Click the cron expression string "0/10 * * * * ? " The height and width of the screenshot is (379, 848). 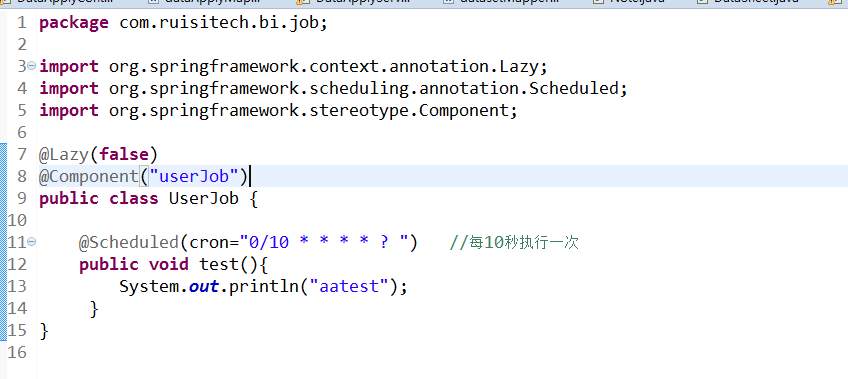[x=324, y=243]
